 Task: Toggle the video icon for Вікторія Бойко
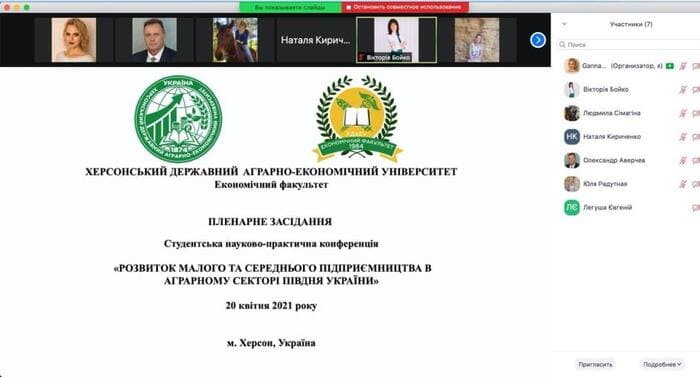coord(696,90)
